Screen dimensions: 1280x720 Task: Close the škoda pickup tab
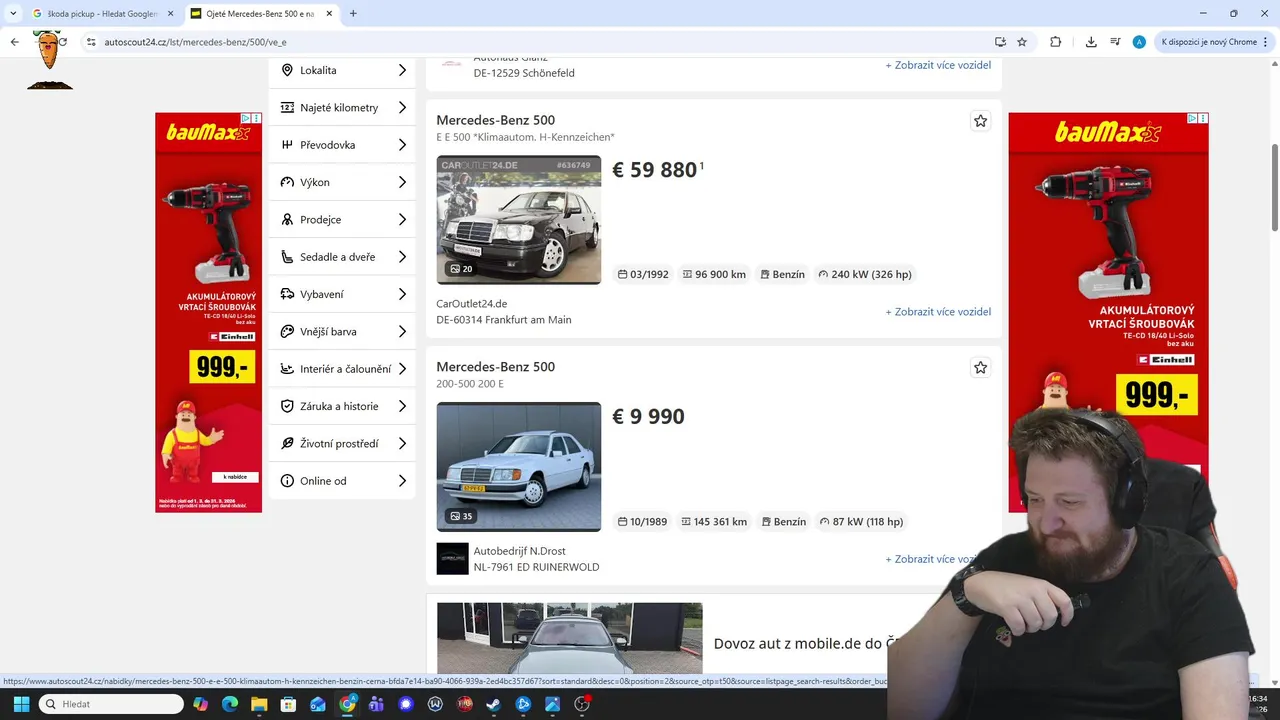click(169, 14)
